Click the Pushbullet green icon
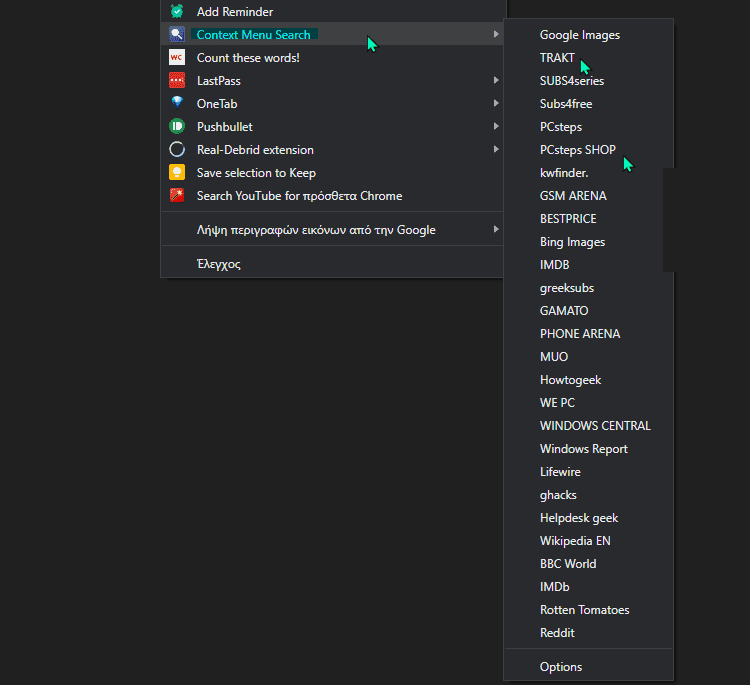 click(x=177, y=126)
